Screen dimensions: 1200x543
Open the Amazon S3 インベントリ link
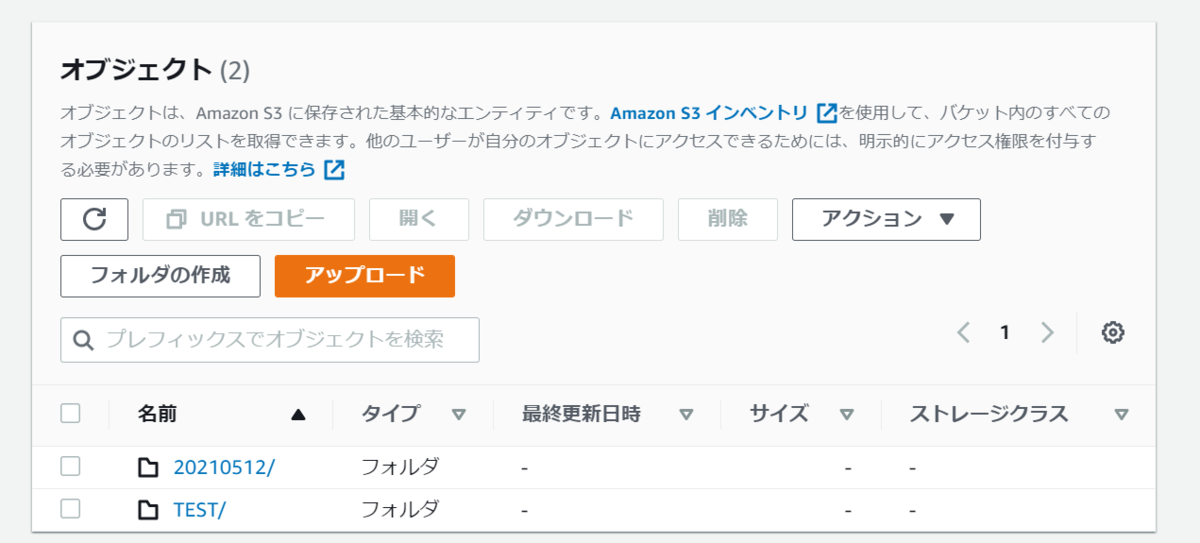coord(708,112)
